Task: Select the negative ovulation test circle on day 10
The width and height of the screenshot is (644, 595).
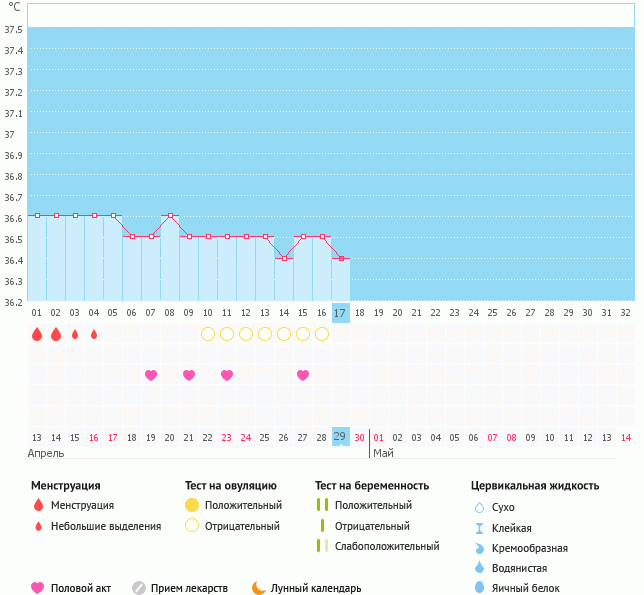Action: point(208,334)
